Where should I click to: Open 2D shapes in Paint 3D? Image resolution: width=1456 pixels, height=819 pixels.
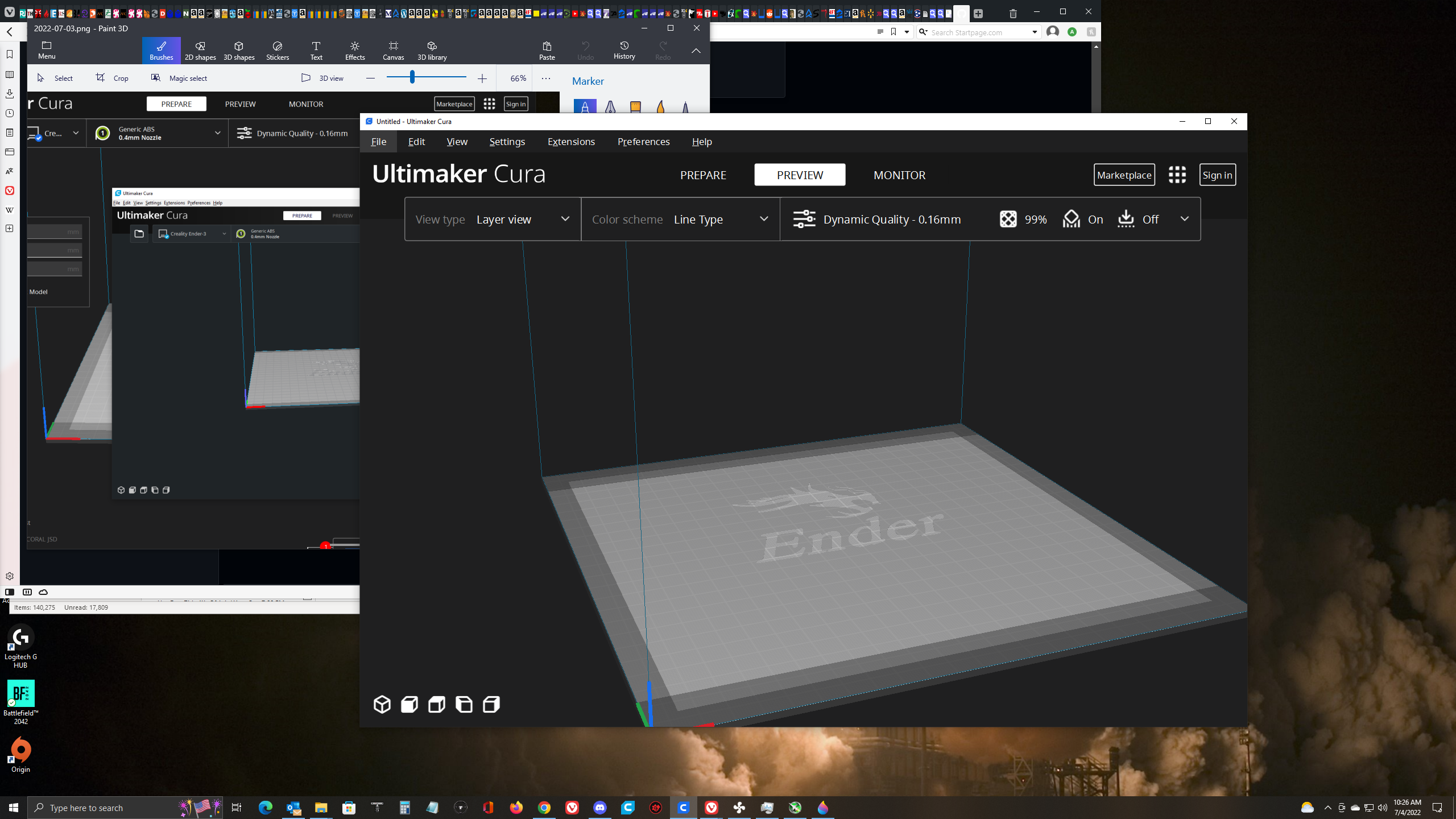[200, 51]
